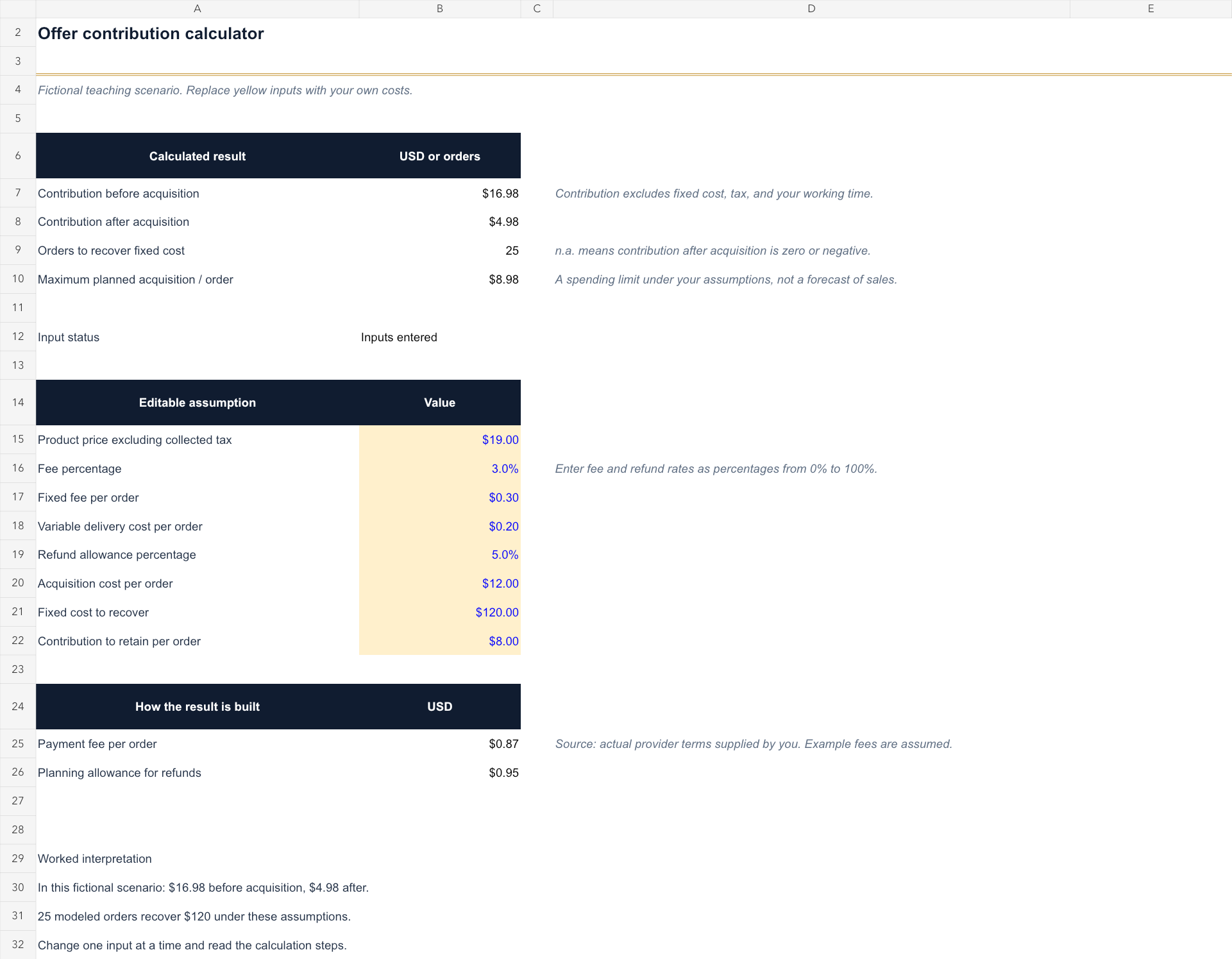Image resolution: width=1232 pixels, height=959 pixels.
Task: Select column E header
Action: click(1151, 8)
